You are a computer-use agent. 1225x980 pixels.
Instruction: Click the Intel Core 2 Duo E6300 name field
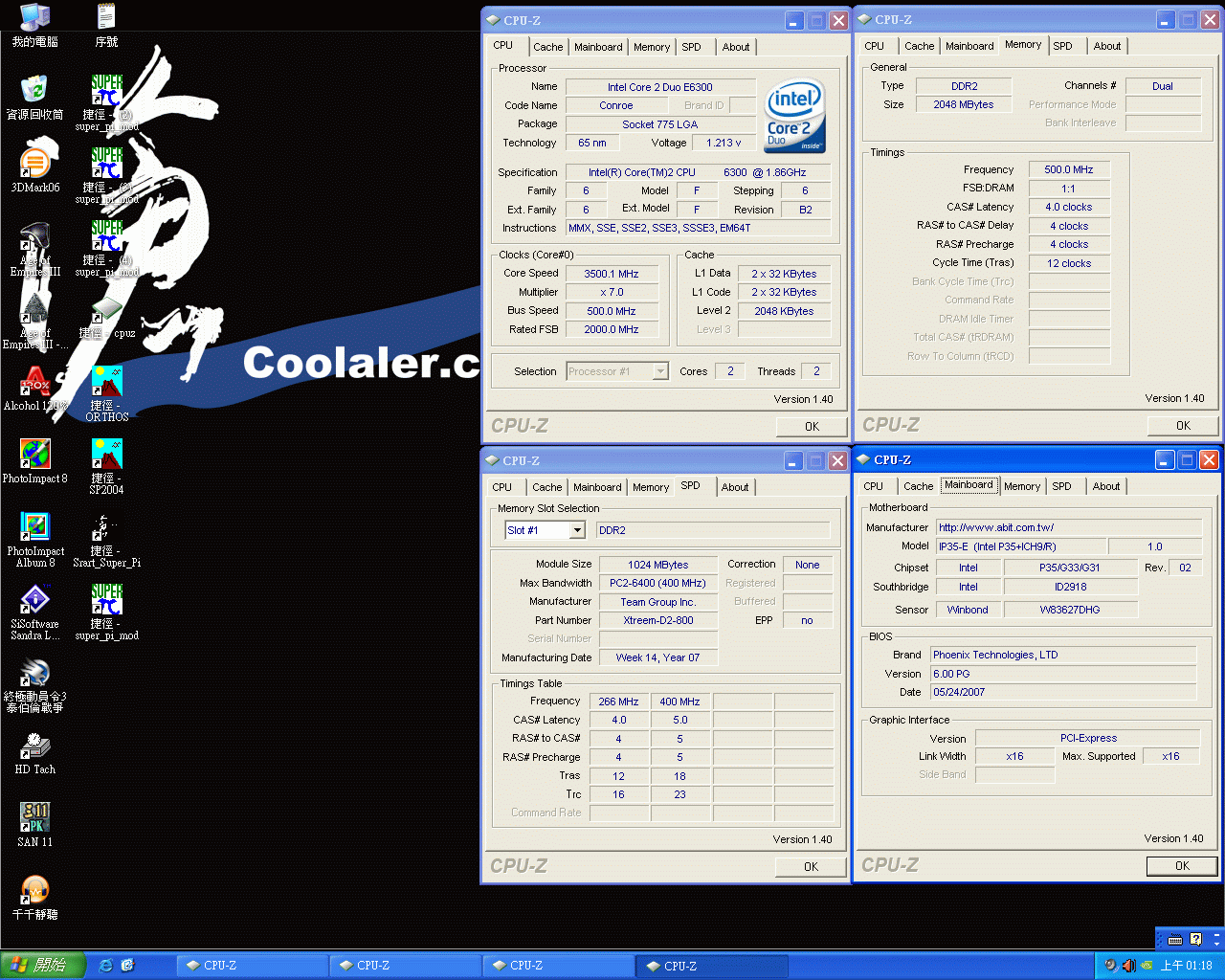(x=660, y=87)
